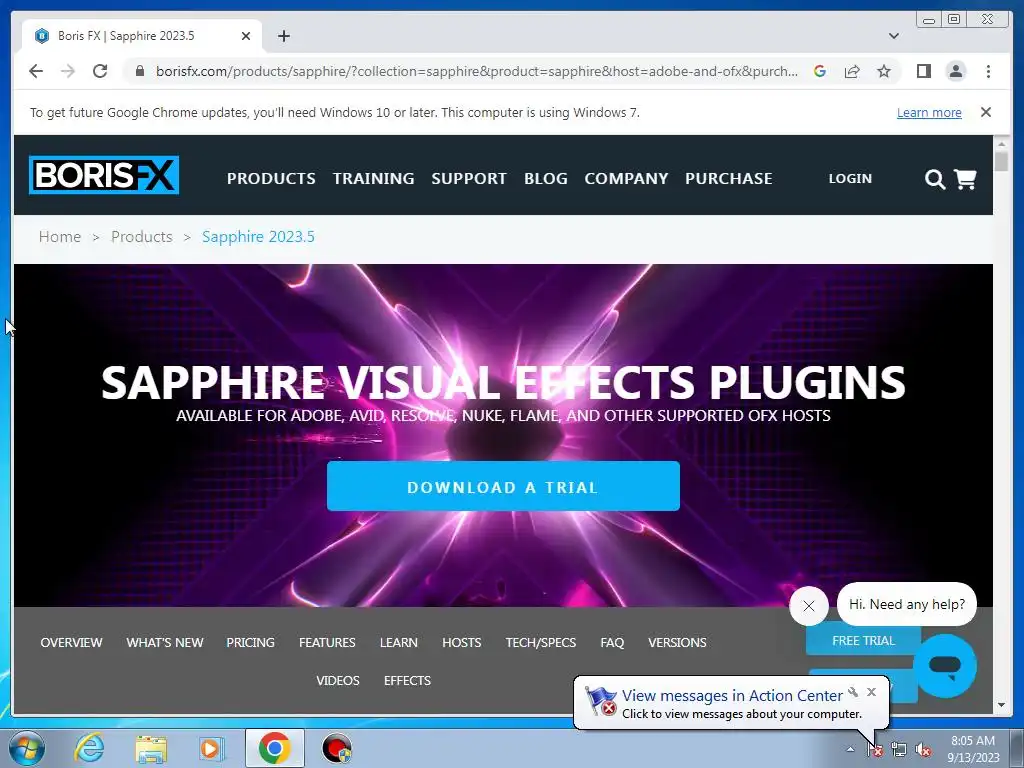Click the browser forward arrow
This screenshot has height=768, width=1024.
click(68, 71)
